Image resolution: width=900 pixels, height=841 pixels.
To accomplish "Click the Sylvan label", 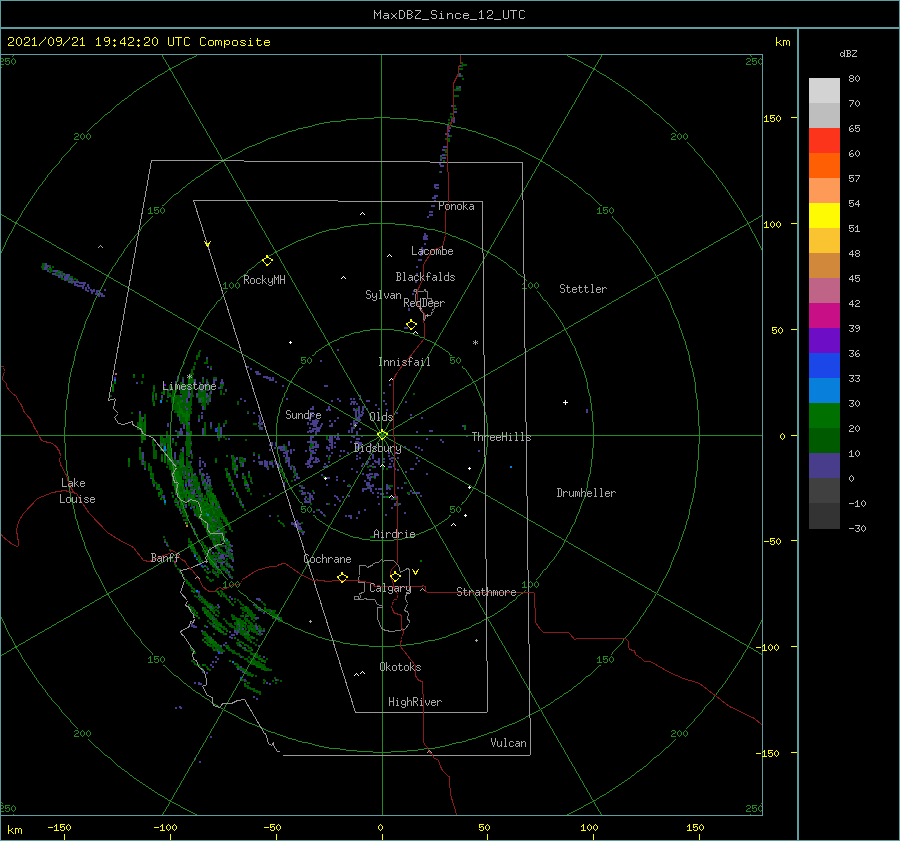I will point(383,295).
